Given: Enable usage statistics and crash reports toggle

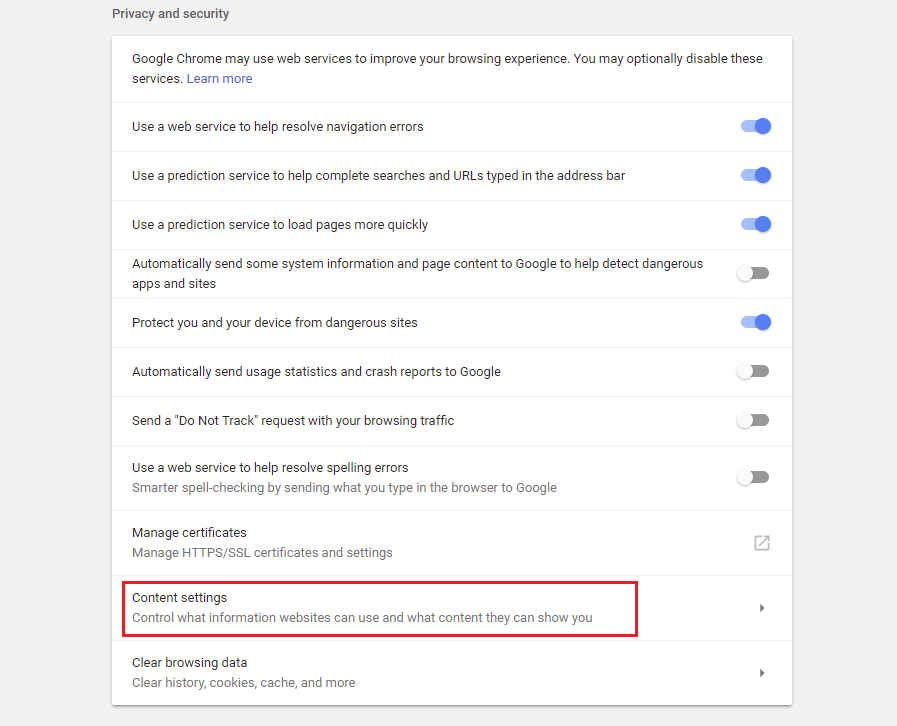Looking at the screenshot, I should click(x=753, y=371).
